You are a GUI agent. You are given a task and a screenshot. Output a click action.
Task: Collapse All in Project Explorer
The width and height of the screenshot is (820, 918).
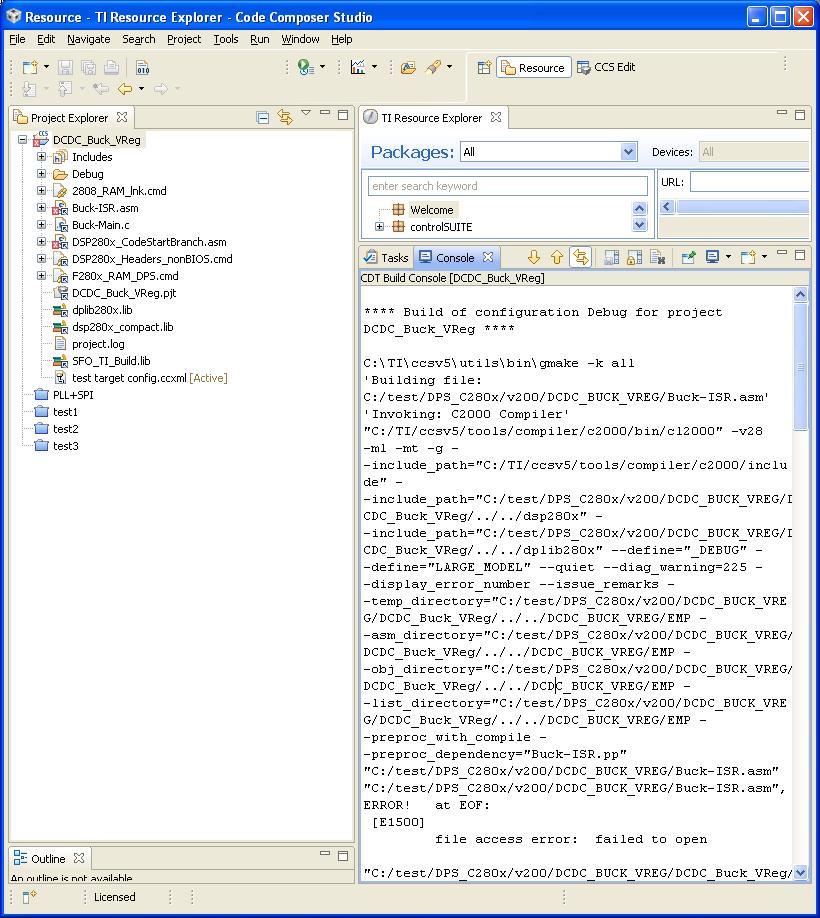tap(263, 118)
